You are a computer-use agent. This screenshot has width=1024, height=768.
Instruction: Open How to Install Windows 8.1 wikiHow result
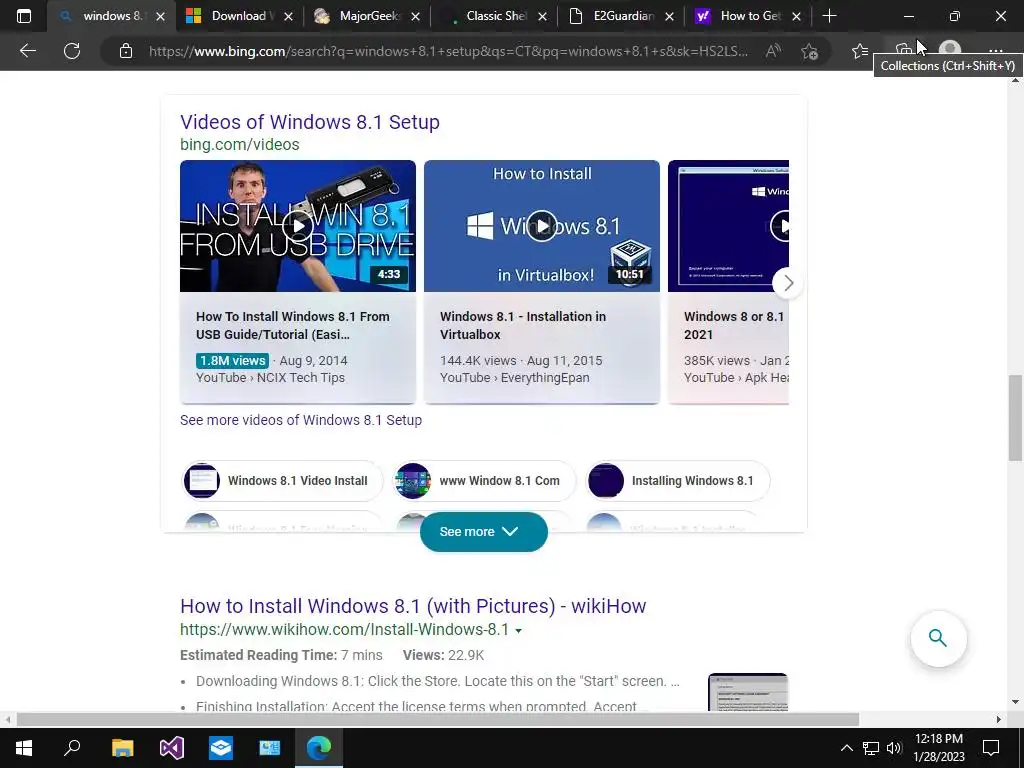pos(413,606)
